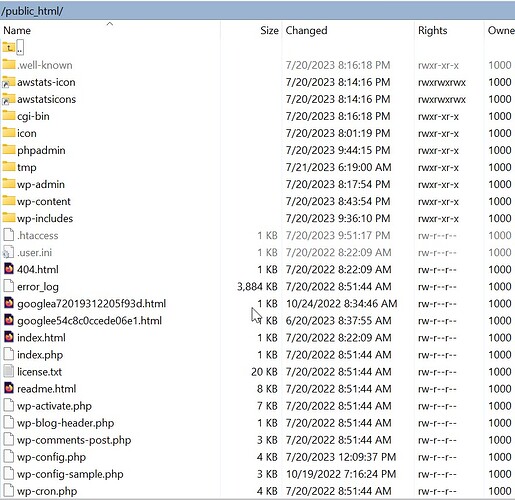This screenshot has height=500, width=515.
Task: Select the error_log file name
Action: click(38, 287)
